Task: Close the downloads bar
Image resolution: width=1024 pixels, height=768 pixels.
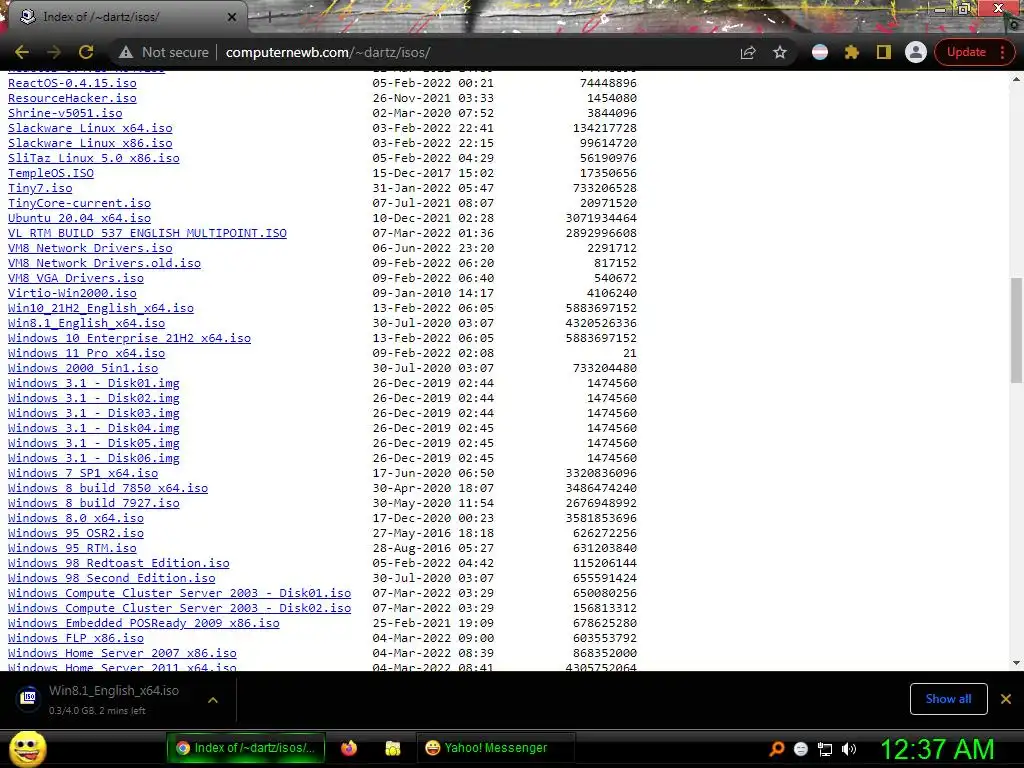Action: click(x=1006, y=699)
